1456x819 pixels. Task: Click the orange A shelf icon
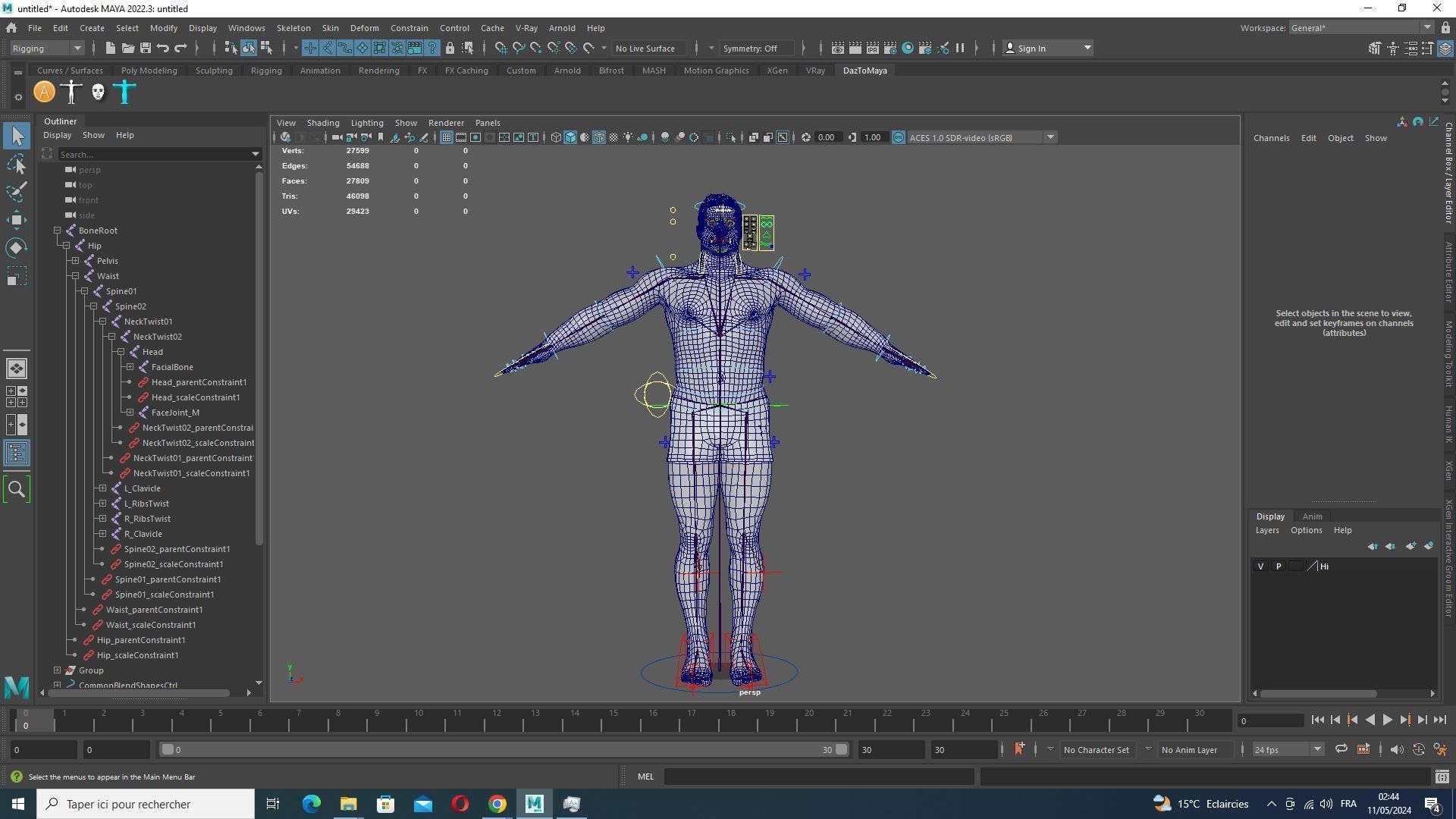[x=45, y=93]
